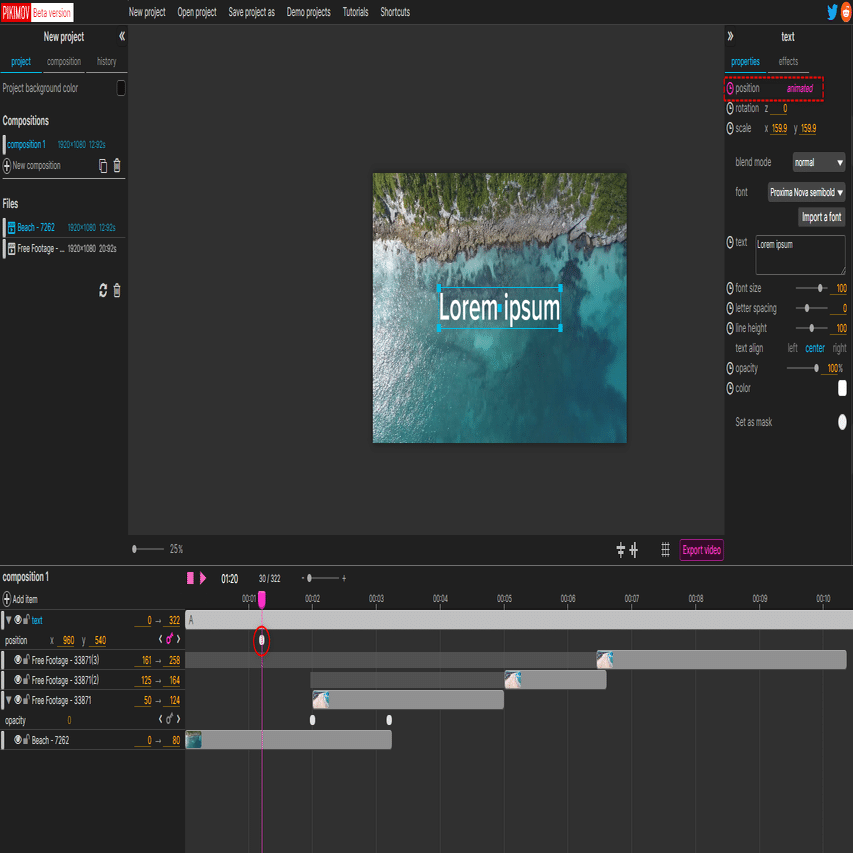
Task: Collapse Free Footage - 33871 layer triangle
Action: click(x=8, y=700)
